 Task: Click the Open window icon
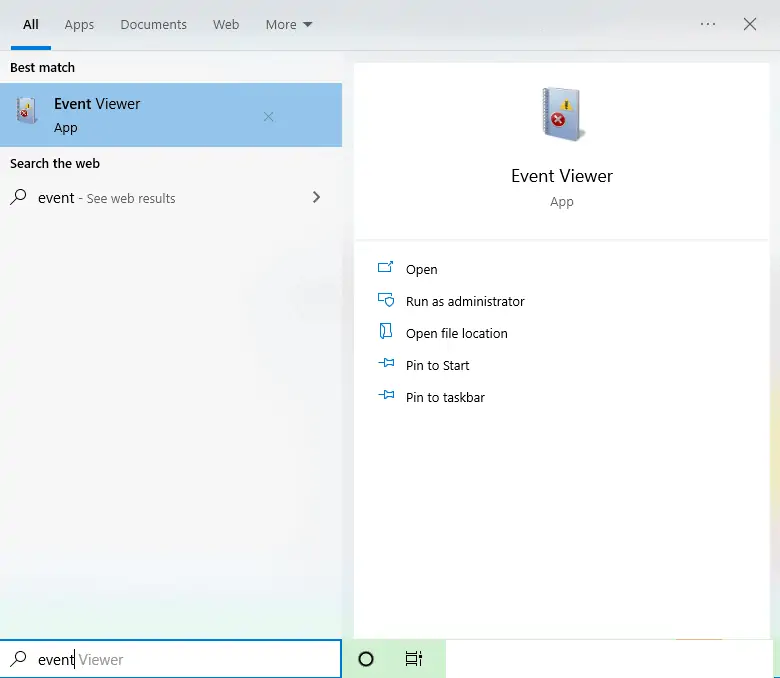[x=386, y=268]
